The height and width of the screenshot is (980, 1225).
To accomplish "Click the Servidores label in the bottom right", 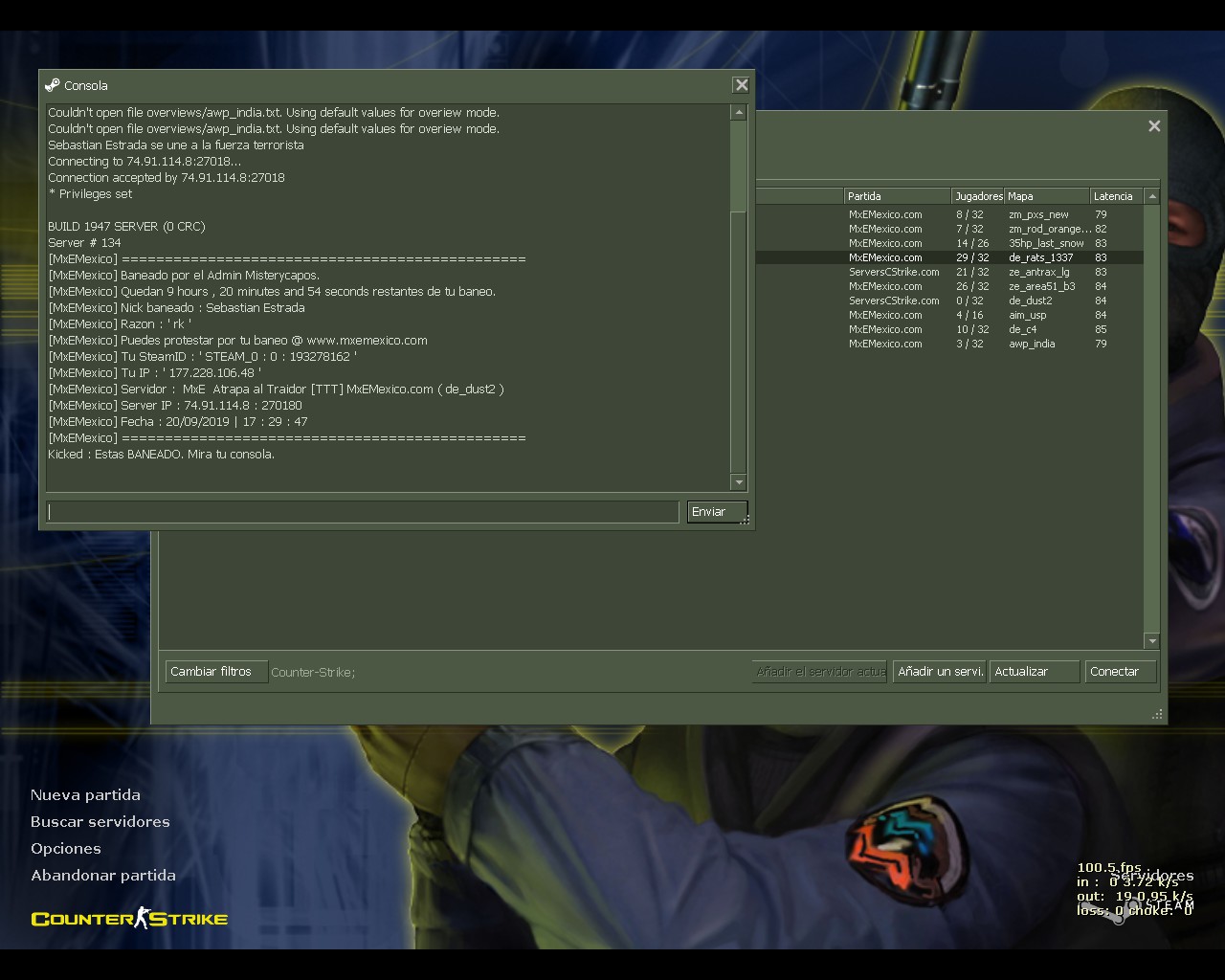I will (1152, 876).
